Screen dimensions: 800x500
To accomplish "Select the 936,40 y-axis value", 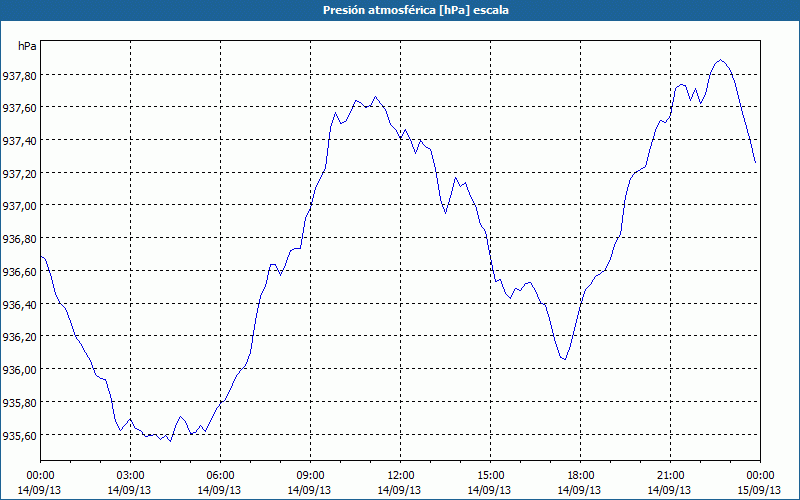I will click(x=19, y=305).
